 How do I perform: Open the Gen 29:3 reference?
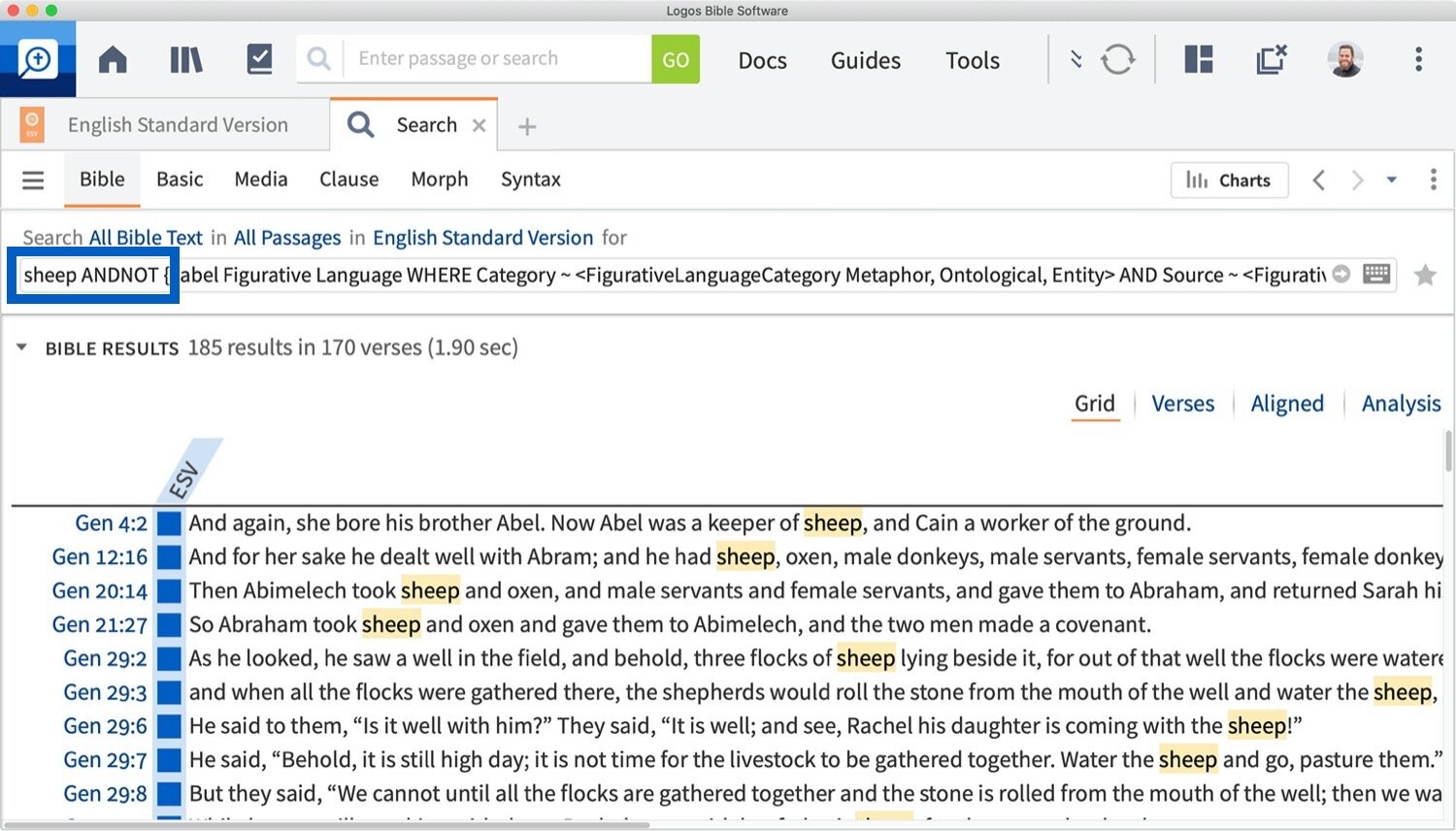106,693
